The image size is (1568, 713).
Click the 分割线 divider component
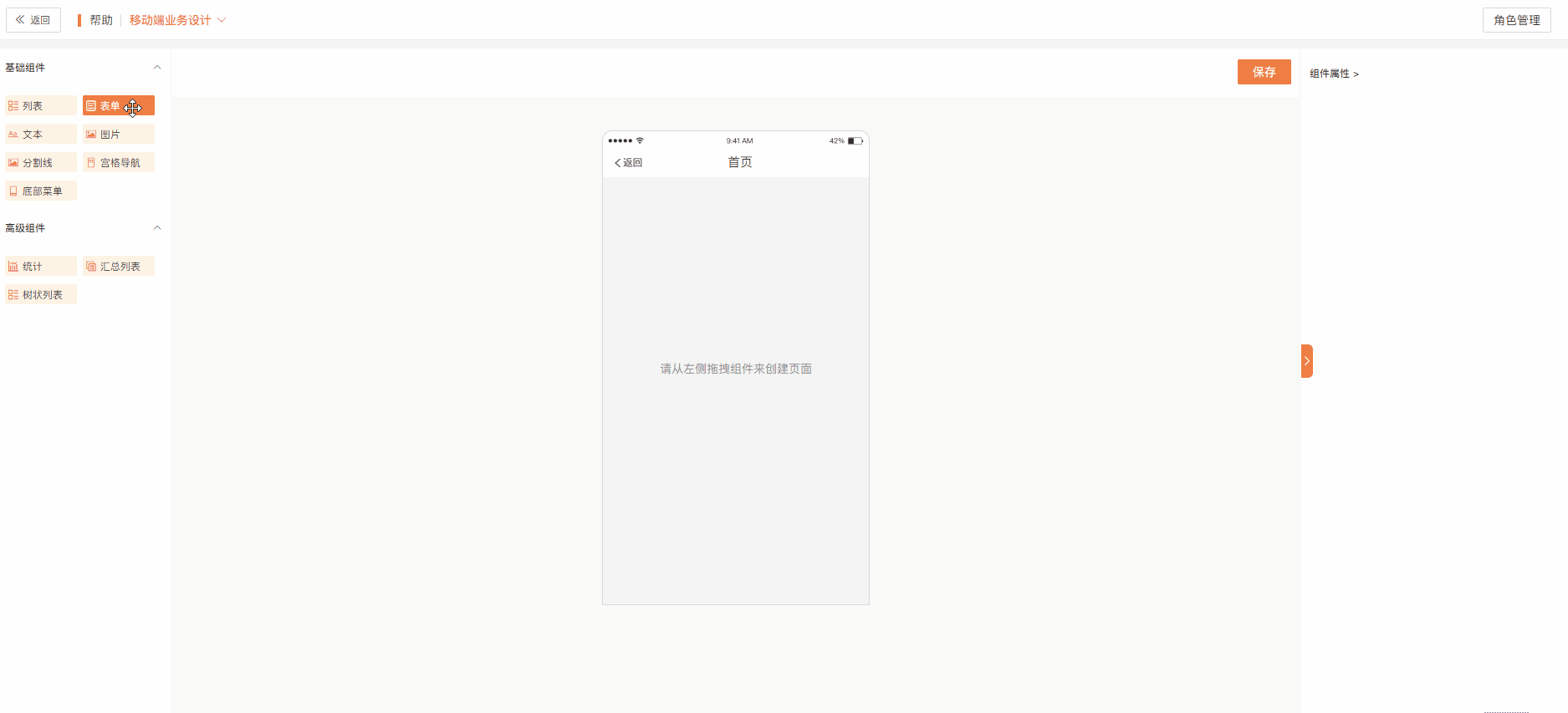click(40, 163)
